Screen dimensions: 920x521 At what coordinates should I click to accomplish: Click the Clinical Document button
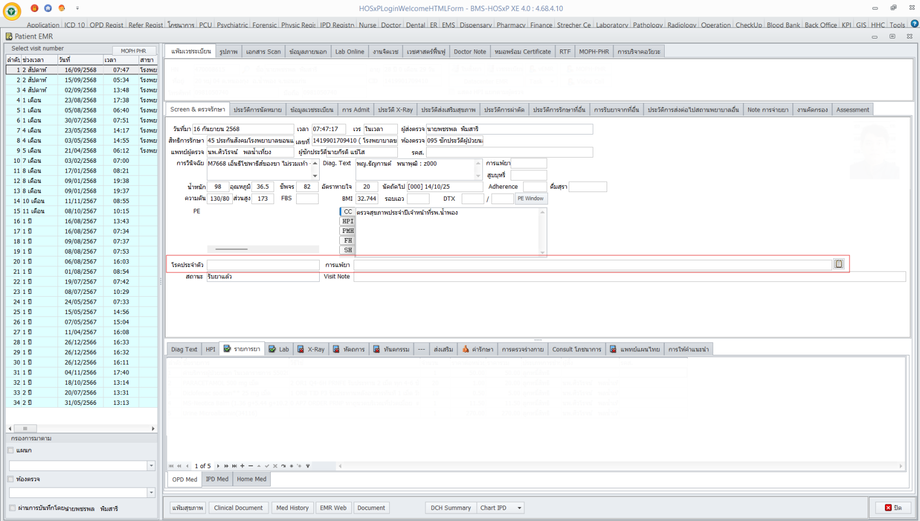click(238, 508)
